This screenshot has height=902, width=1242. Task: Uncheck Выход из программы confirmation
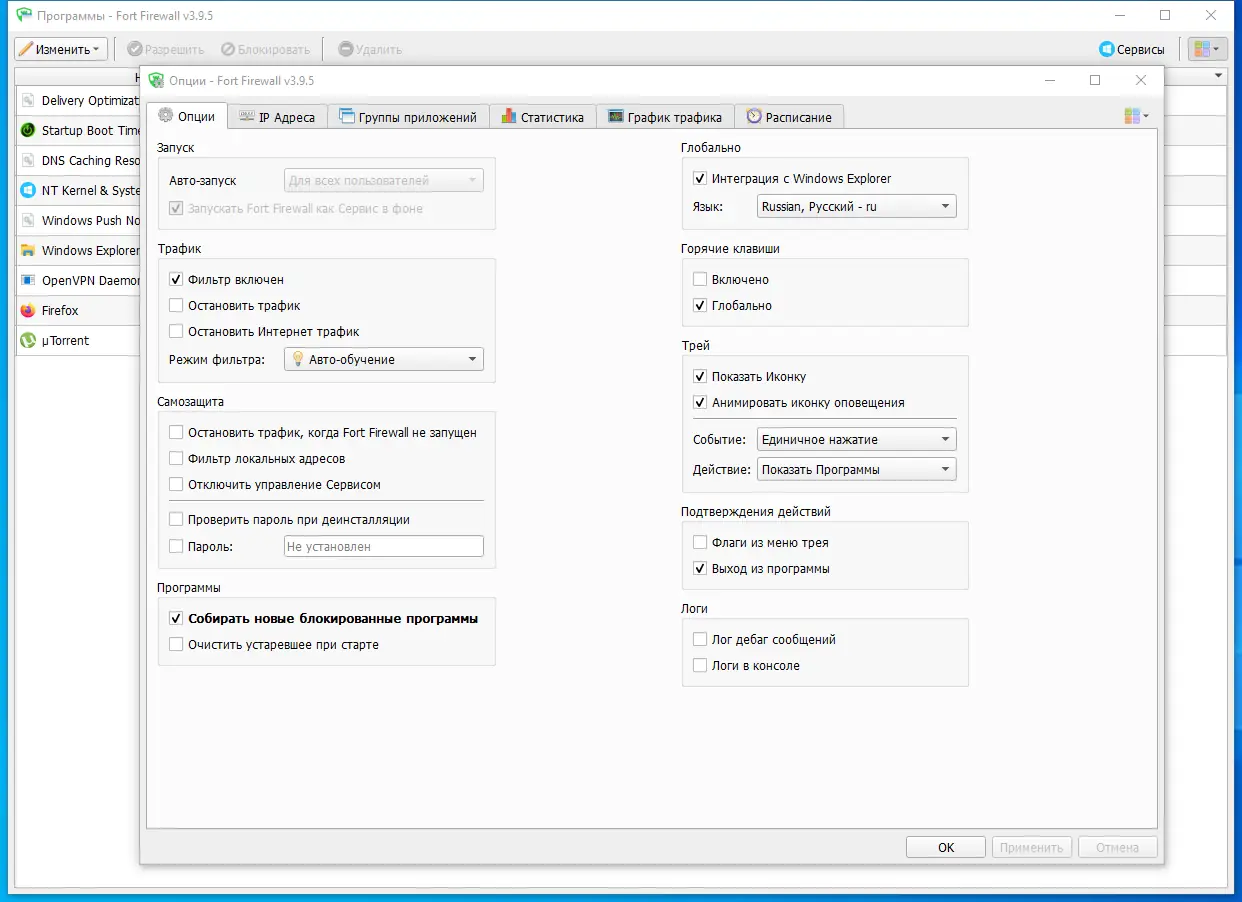700,569
